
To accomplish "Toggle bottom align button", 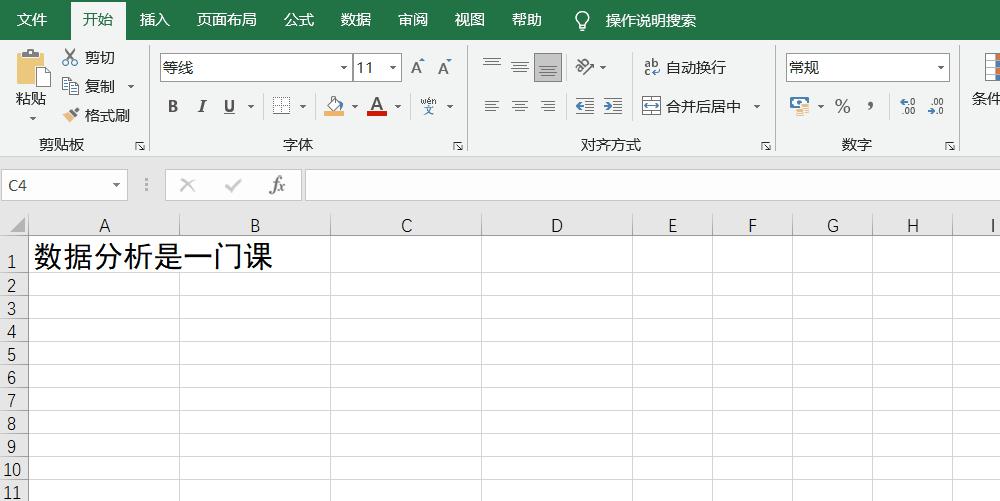I will tap(548, 68).
